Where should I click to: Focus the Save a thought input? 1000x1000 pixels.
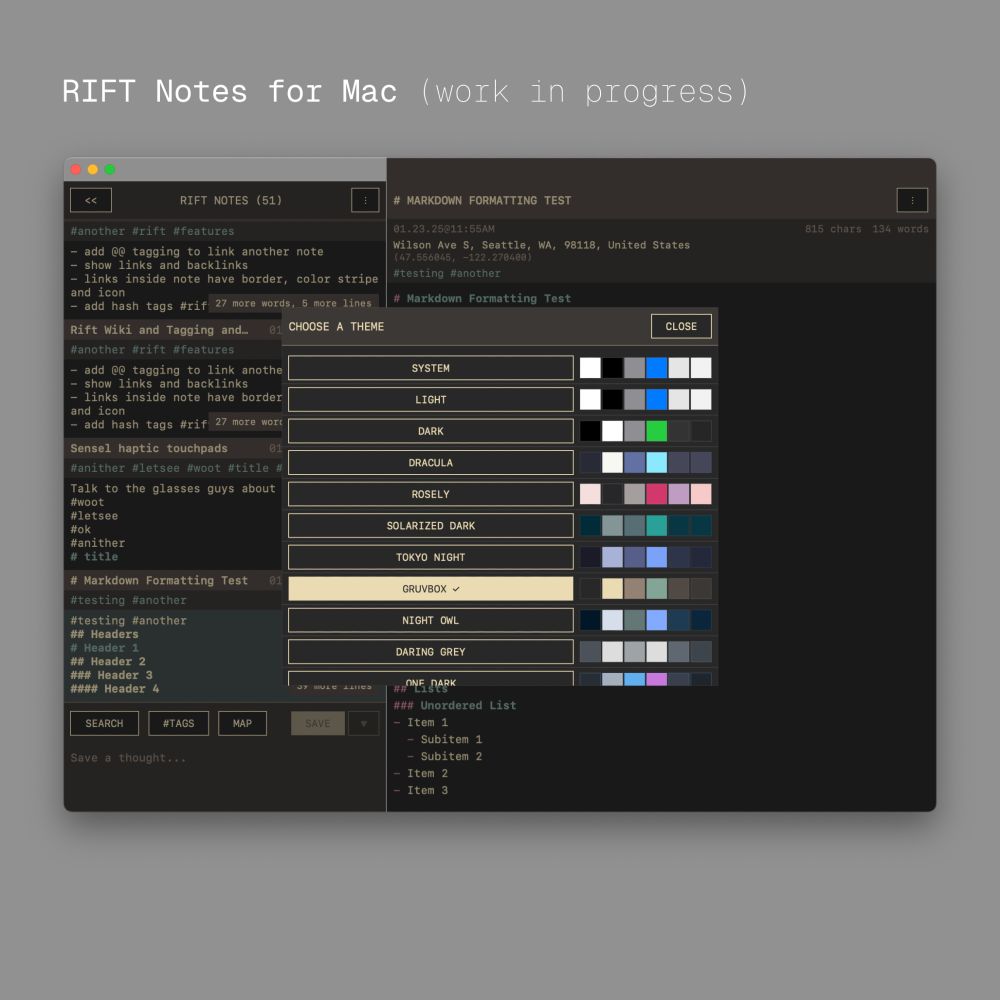tap(224, 758)
